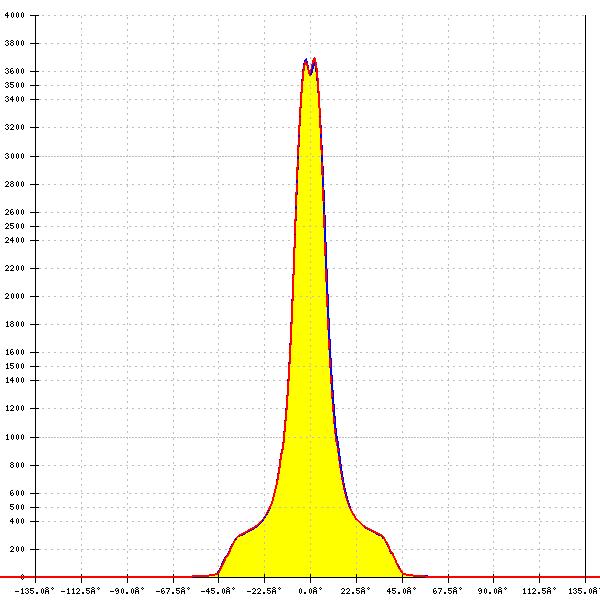Select the positive 22.5° x-axis label
This screenshot has width=600, height=600.
[x=356, y=591]
